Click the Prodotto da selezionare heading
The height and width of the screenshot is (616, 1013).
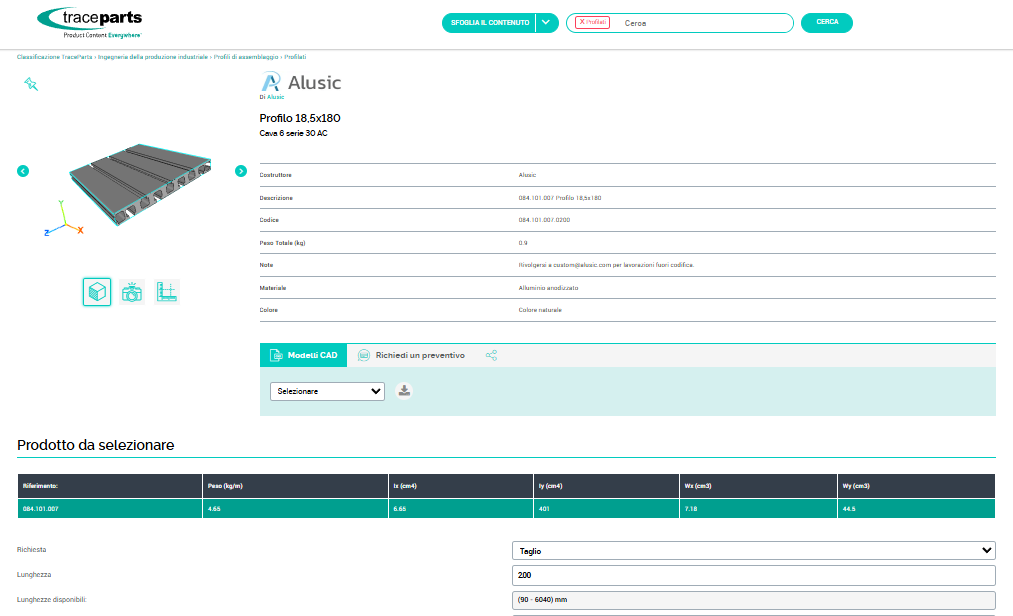[96, 445]
